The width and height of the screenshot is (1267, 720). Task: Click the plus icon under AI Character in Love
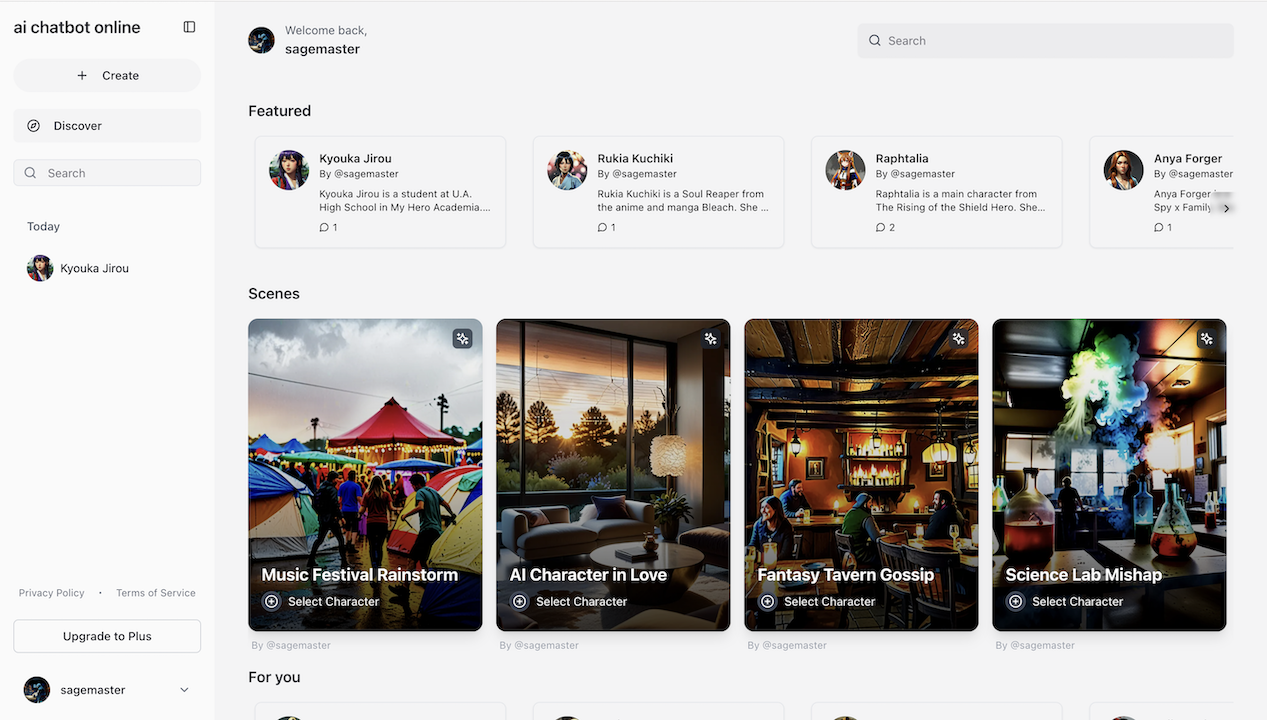tap(519, 602)
